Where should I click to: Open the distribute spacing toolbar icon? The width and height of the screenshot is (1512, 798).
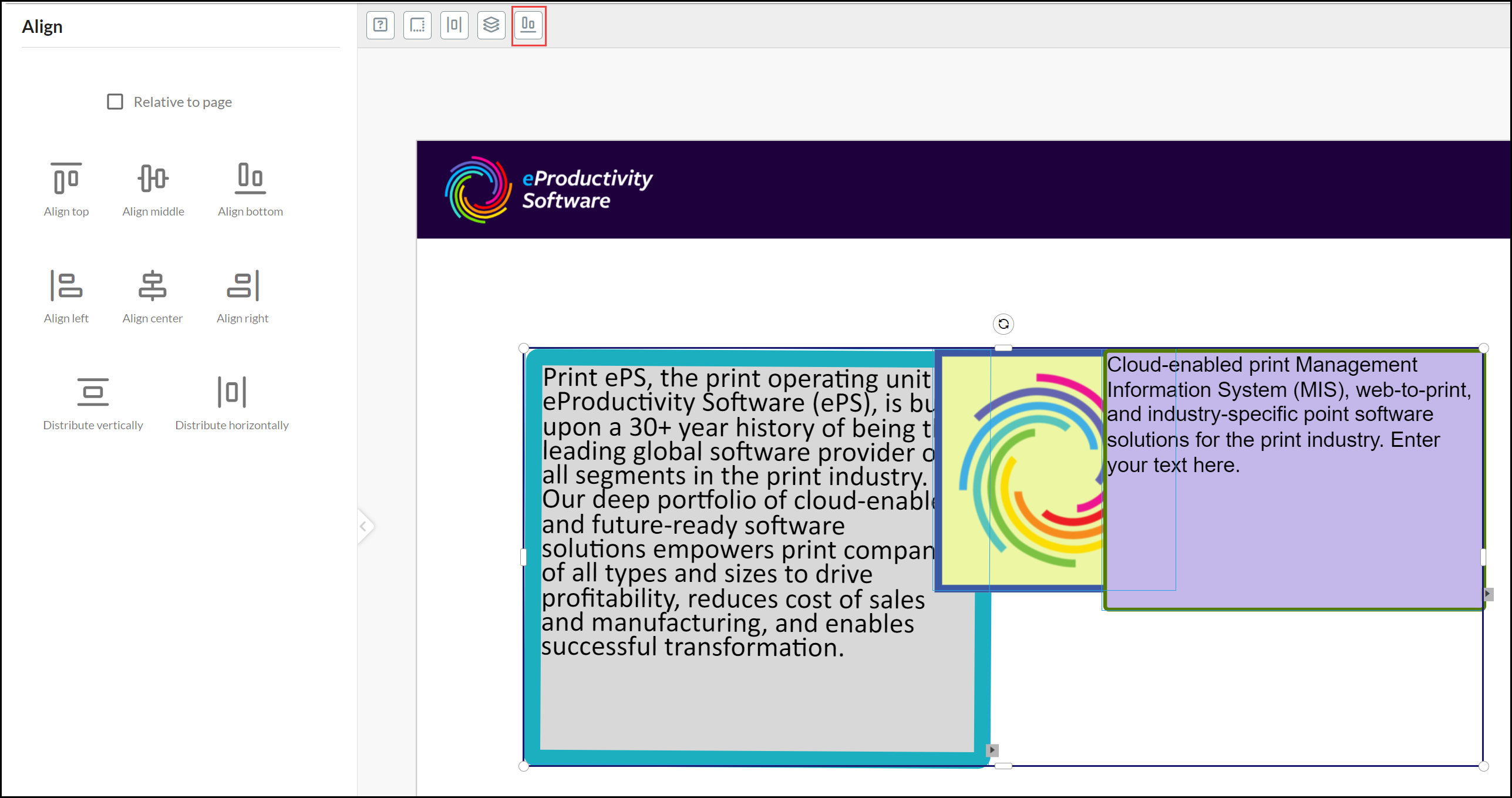(454, 25)
